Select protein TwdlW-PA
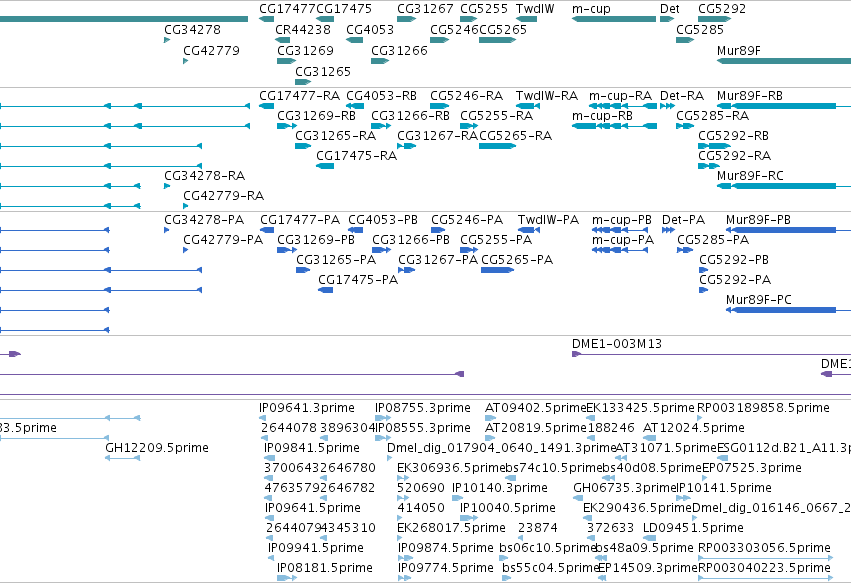Screen dimensions: 851x583 pos(529,230)
